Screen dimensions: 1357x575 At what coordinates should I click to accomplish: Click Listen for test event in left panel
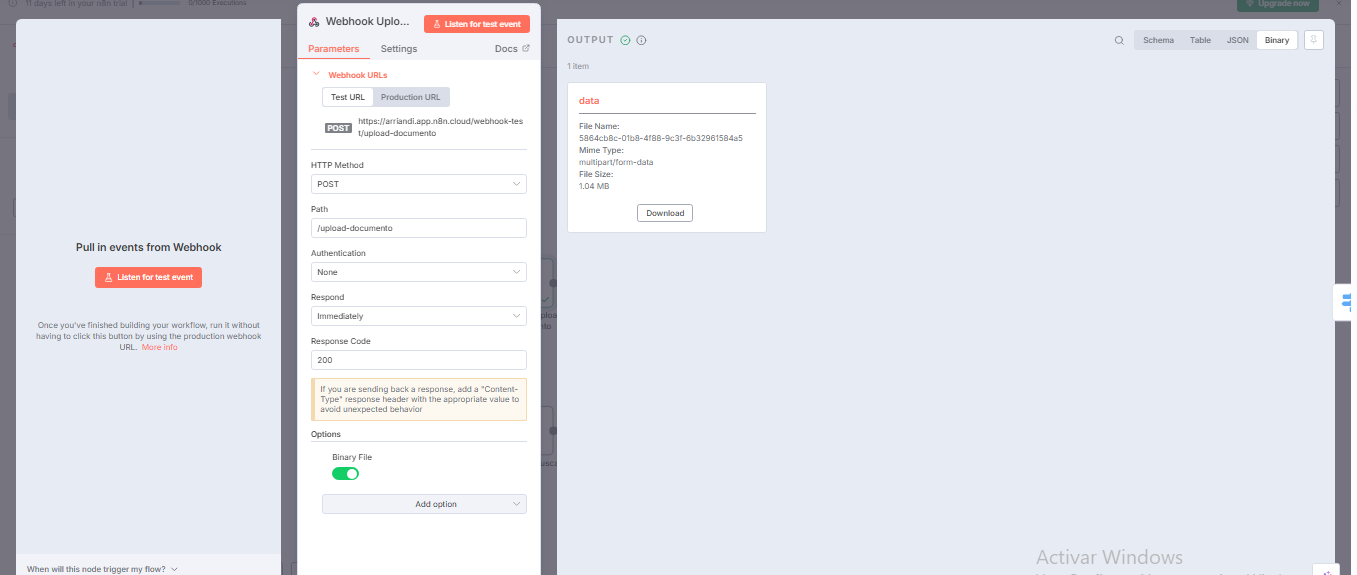pyautogui.click(x=148, y=277)
